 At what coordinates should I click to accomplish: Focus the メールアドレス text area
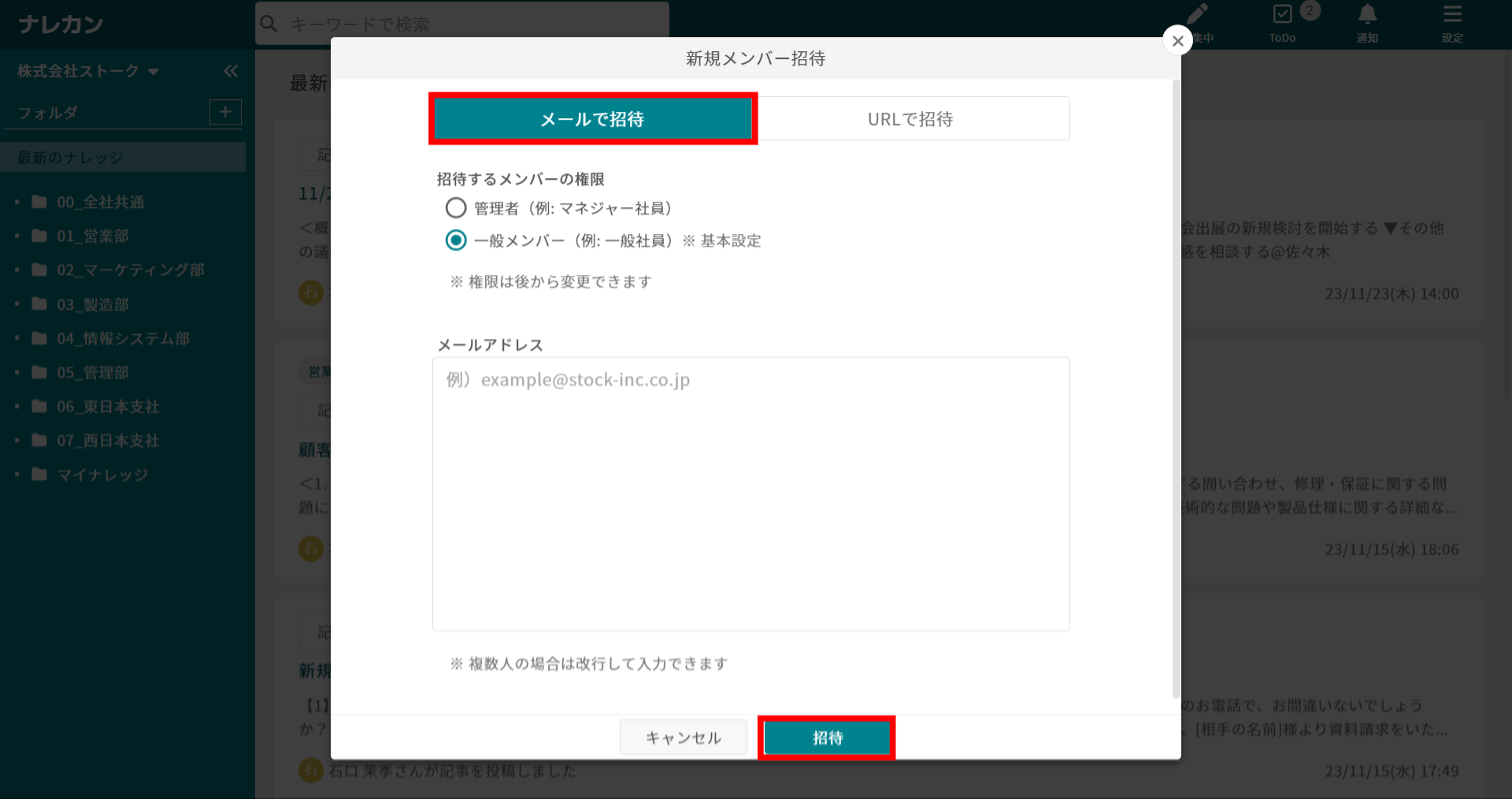pyautogui.click(x=750, y=494)
